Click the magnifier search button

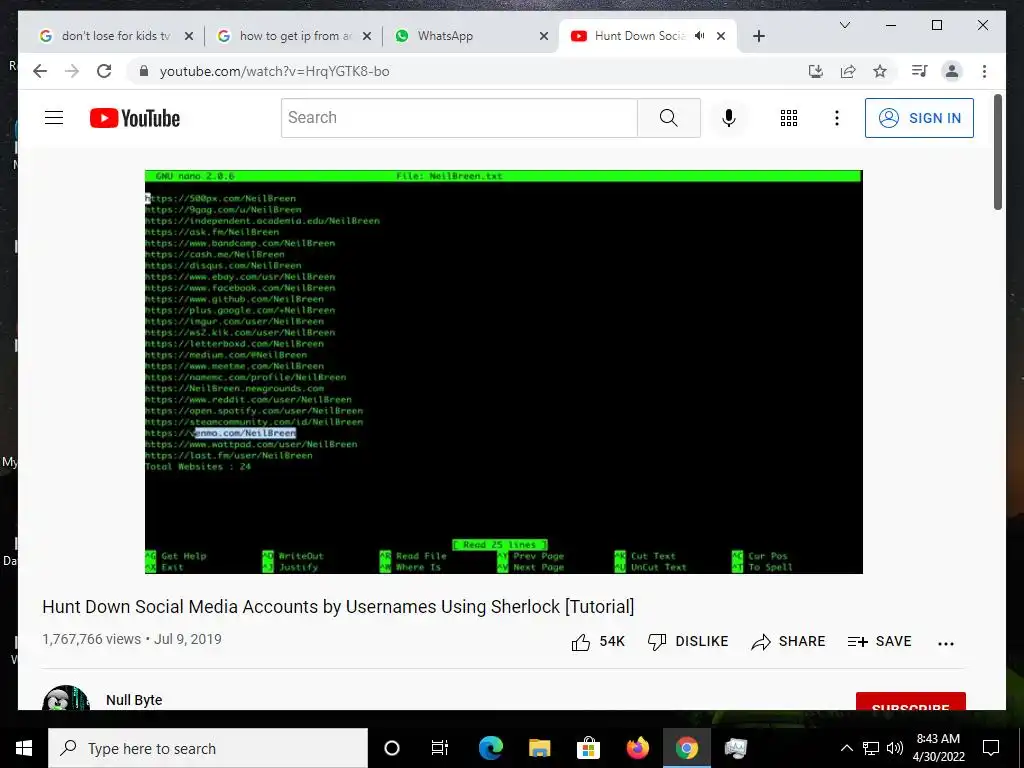669,118
